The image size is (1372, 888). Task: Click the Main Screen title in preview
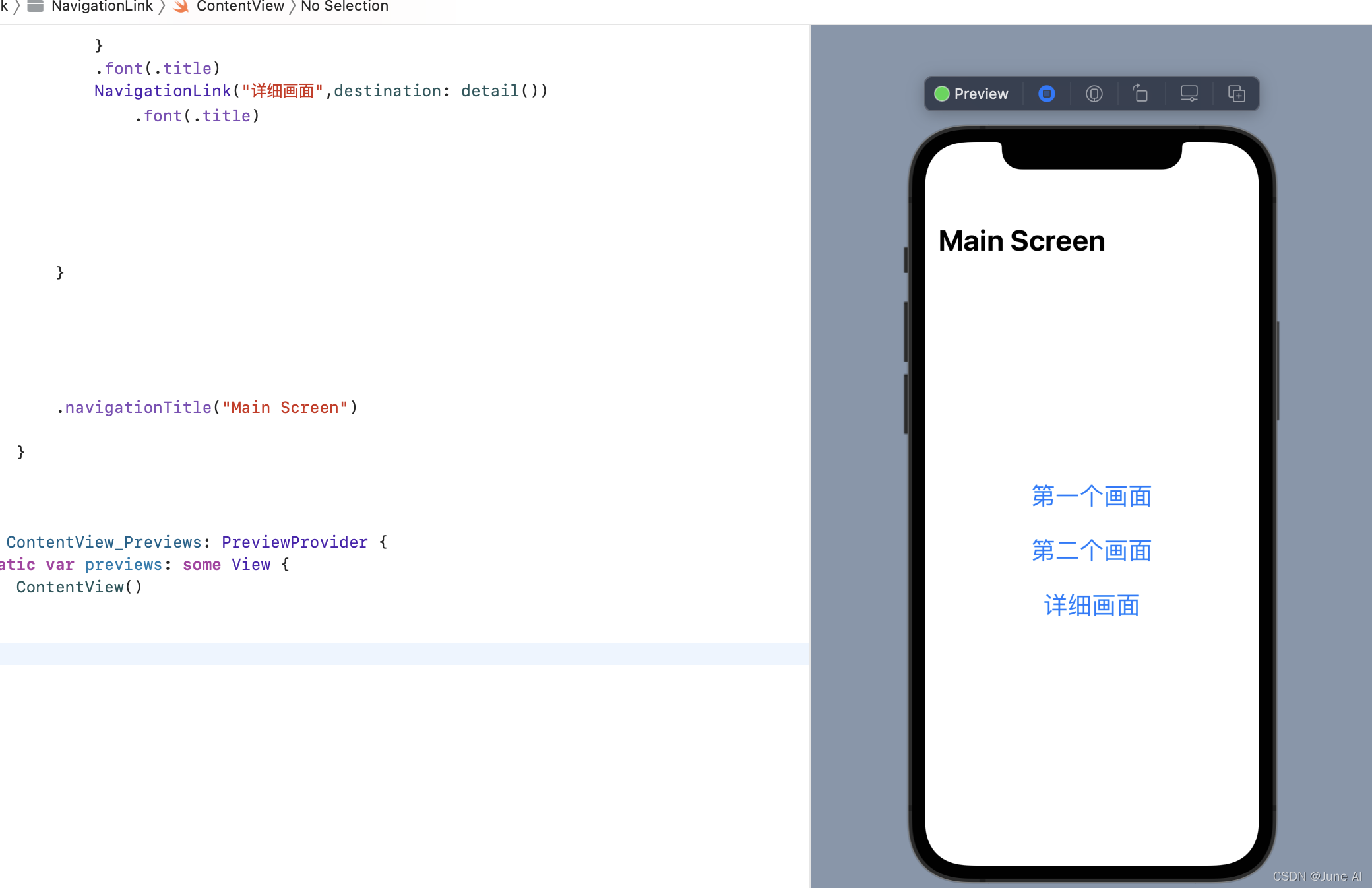tap(1021, 241)
